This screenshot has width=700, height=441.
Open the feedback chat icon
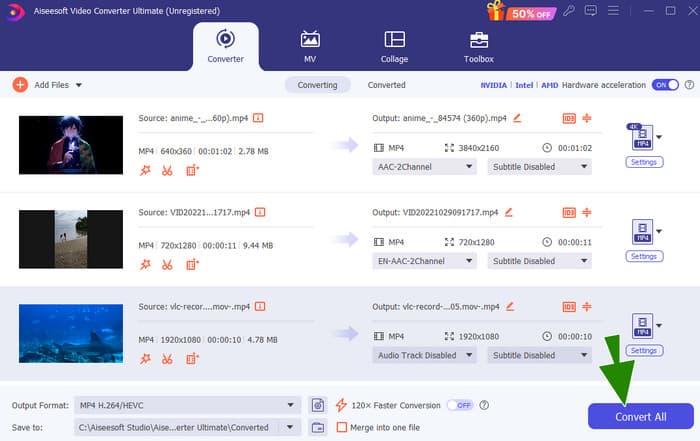pyautogui.click(x=591, y=11)
